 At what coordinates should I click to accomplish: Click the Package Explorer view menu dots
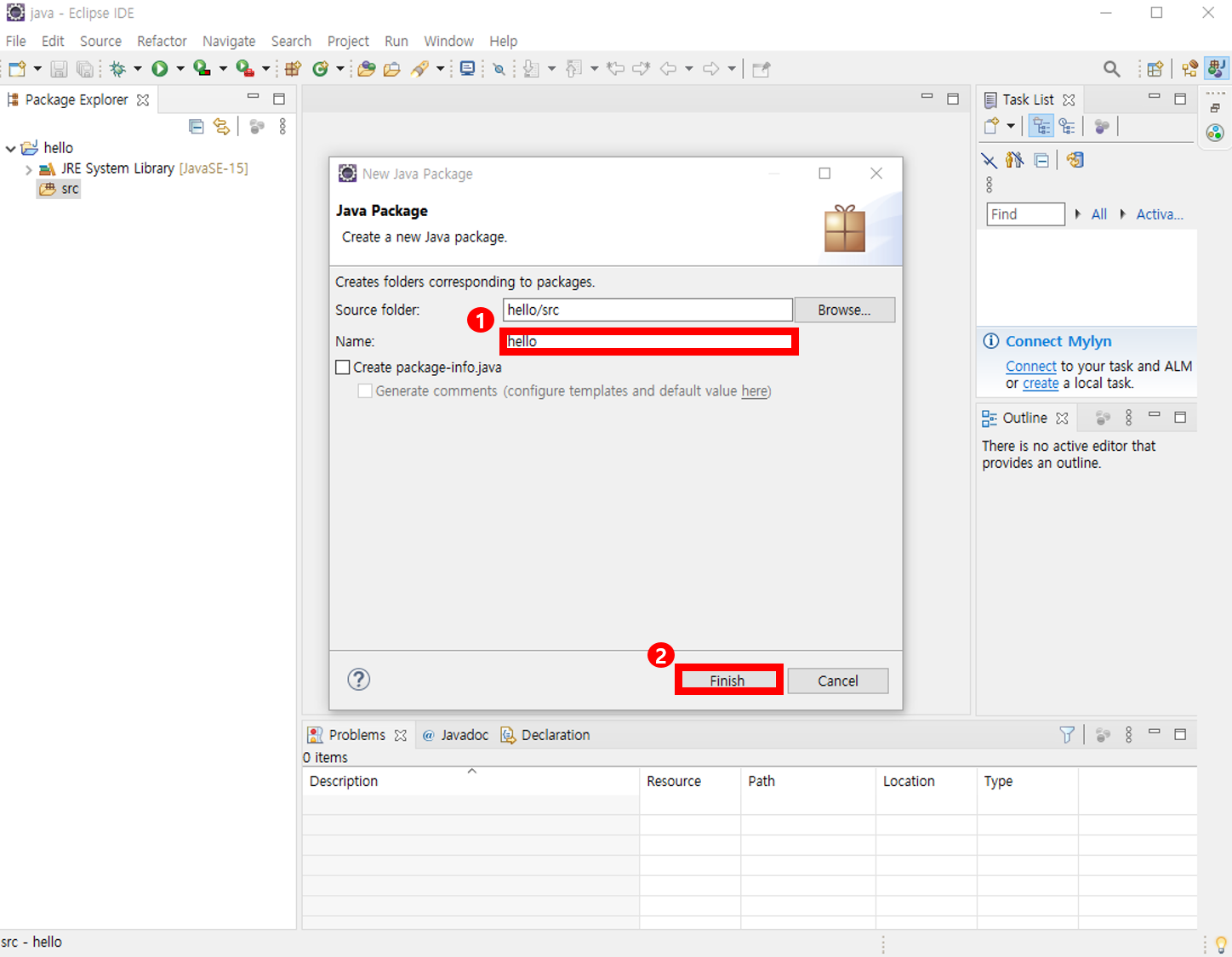click(282, 127)
